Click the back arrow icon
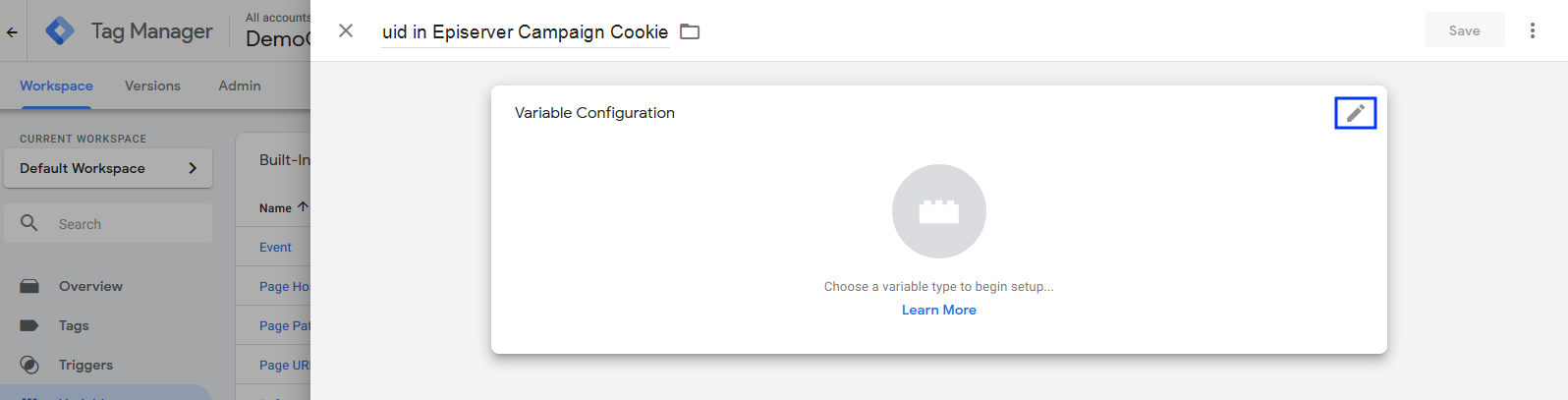 pyautogui.click(x=12, y=31)
